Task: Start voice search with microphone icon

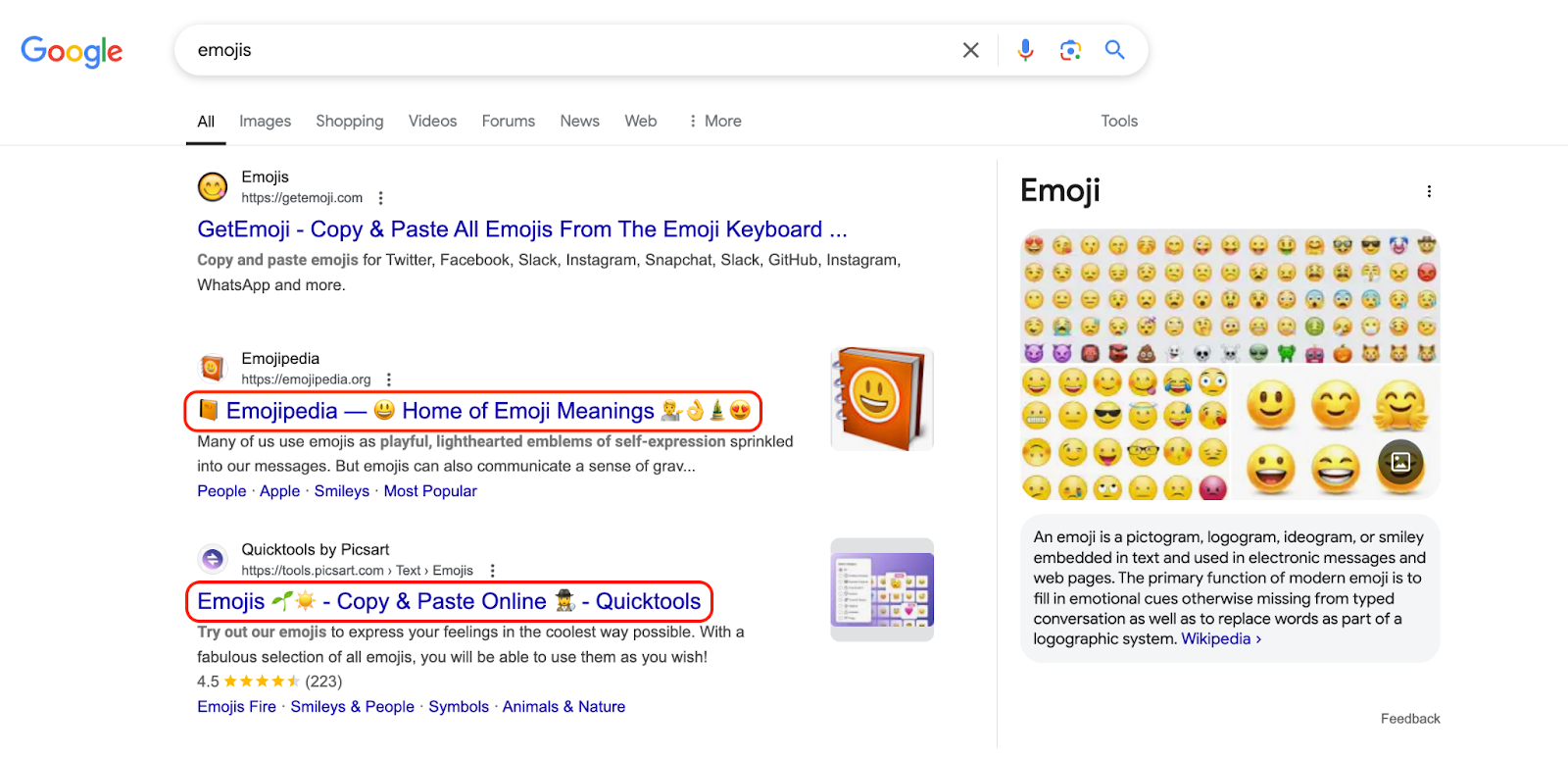Action: 1025,50
